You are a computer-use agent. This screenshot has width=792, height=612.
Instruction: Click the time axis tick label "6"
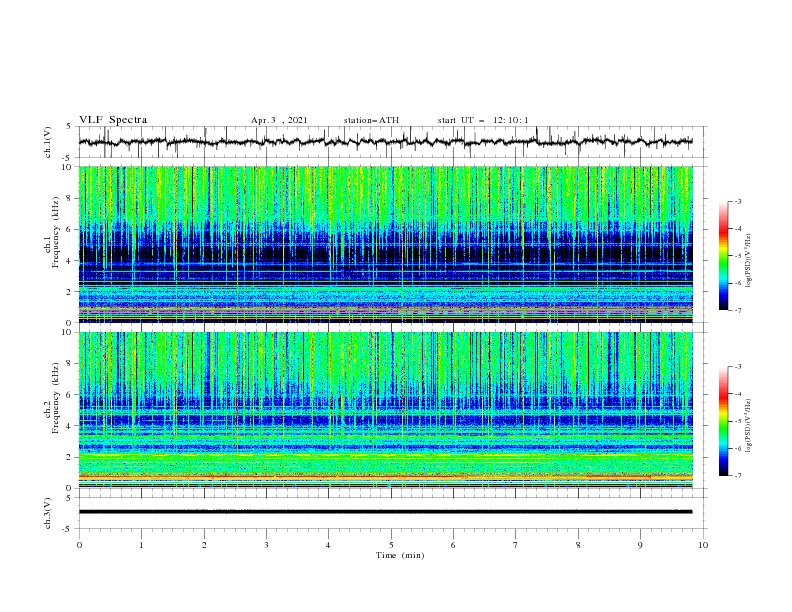coord(453,545)
